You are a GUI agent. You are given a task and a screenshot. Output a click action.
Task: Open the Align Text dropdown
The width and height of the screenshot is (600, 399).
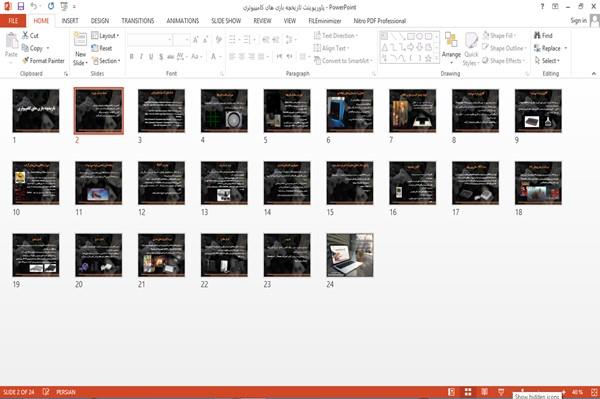[332, 48]
